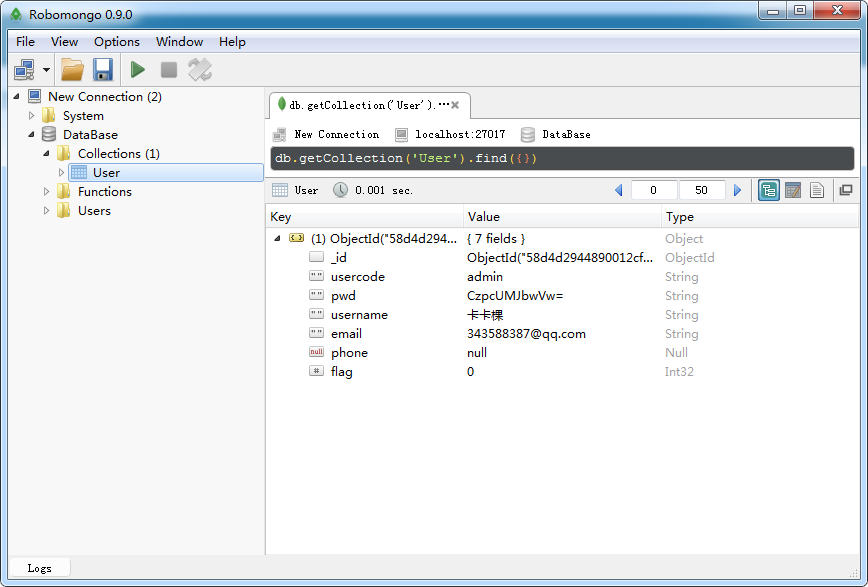
Task: Click the query text editor field
Action: coord(562,158)
